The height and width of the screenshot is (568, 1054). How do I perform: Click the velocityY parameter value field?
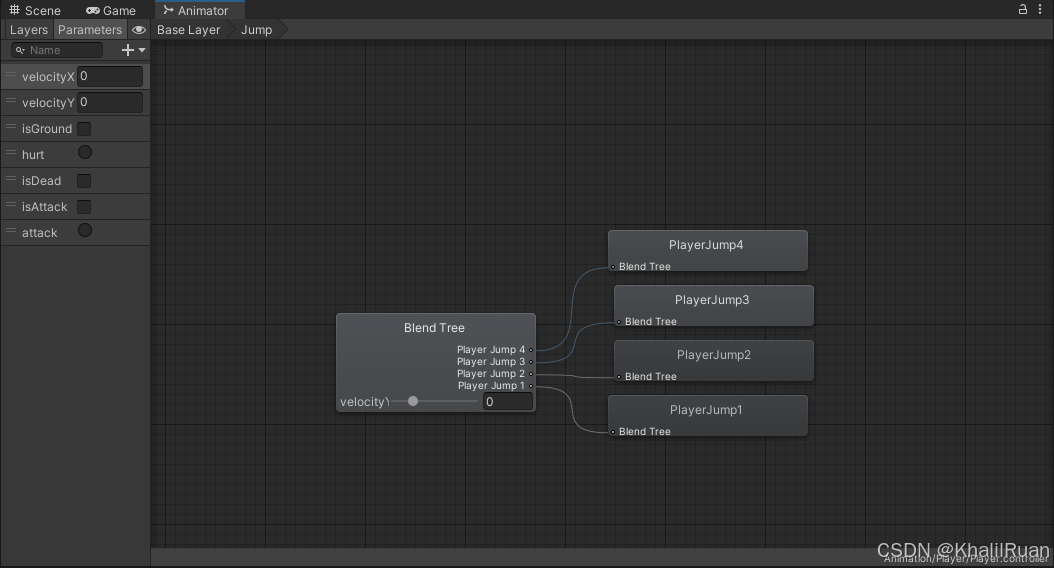(x=110, y=102)
